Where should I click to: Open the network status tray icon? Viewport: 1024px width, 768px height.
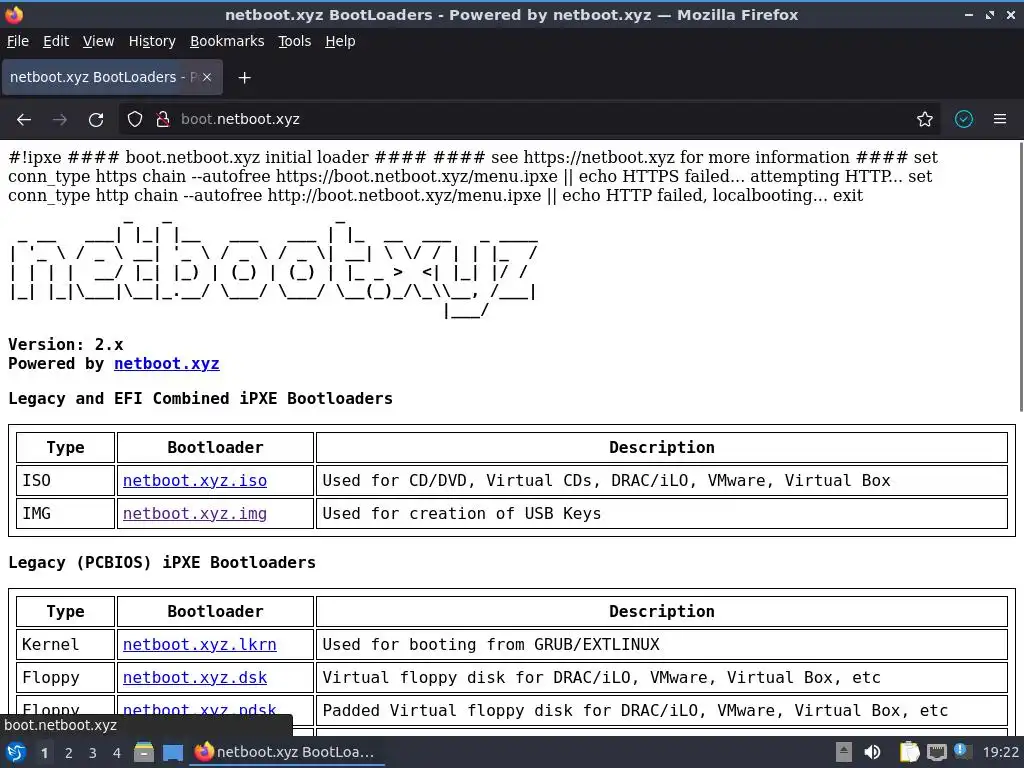[936, 752]
